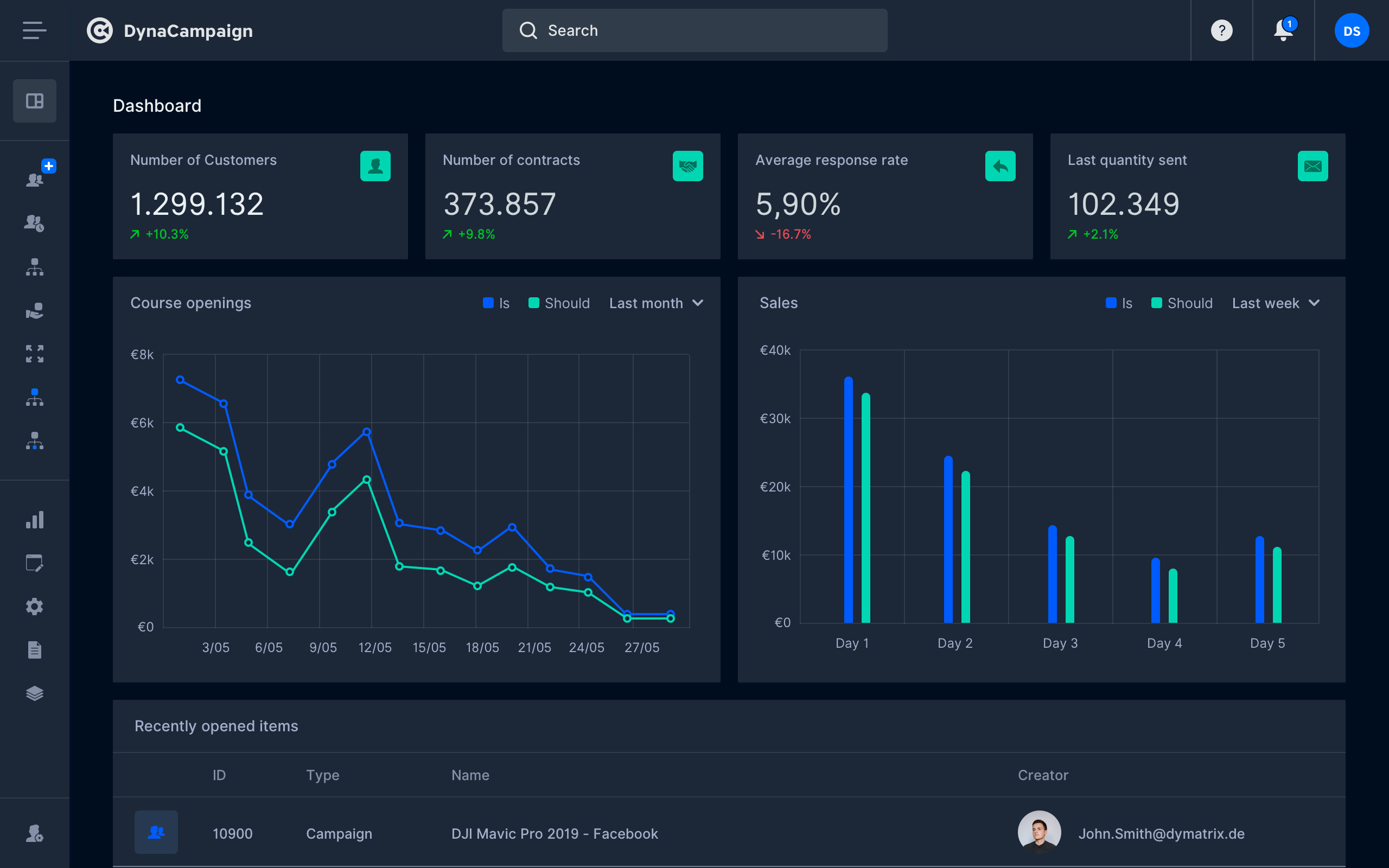Expand the 'Last month' dropdown
Image resolution: width=1389 pixels, height=868 pixels.
coord(656,303)
